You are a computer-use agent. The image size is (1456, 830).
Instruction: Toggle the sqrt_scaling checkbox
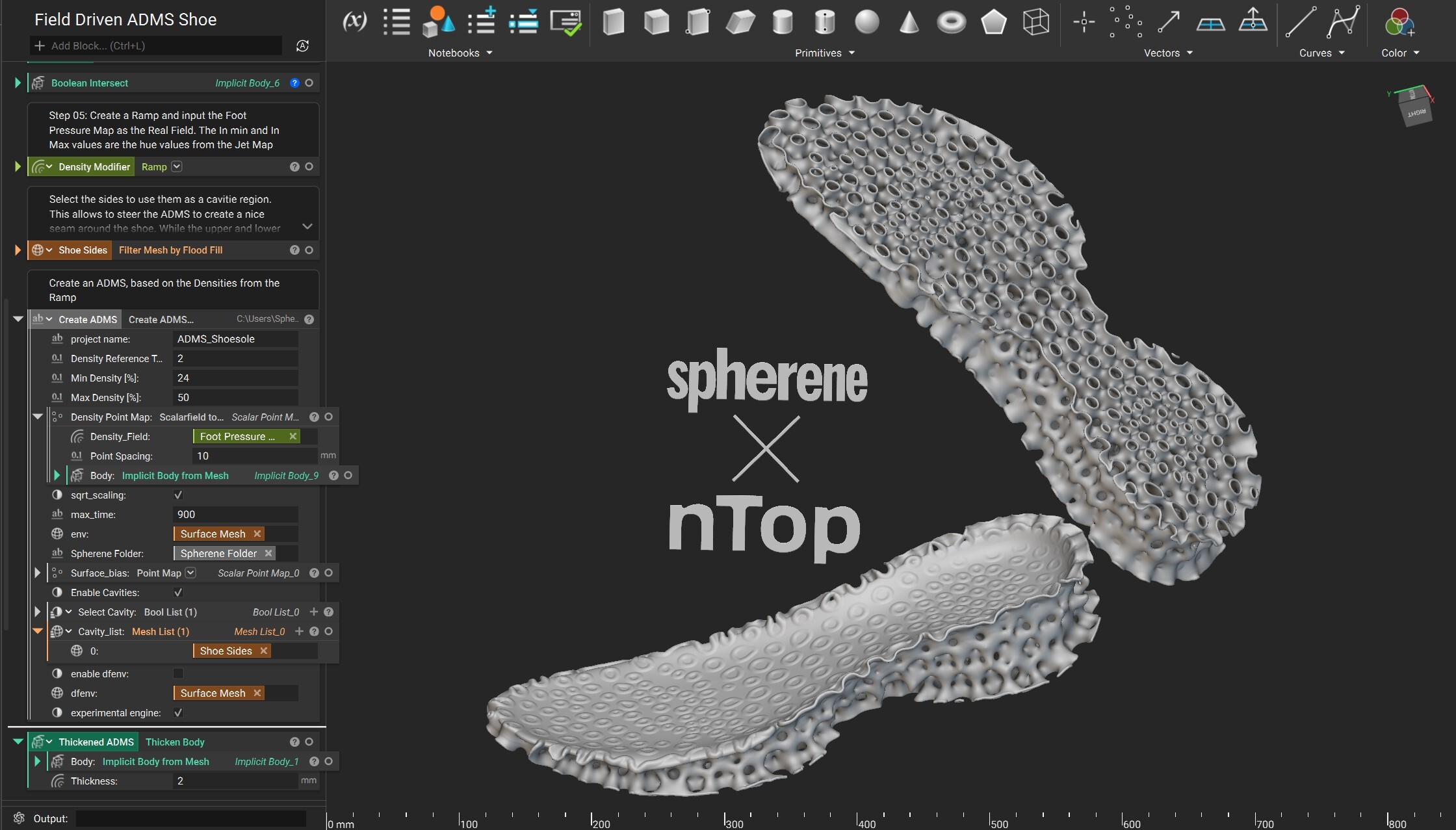pyautogui.click(x=178, y=495)
